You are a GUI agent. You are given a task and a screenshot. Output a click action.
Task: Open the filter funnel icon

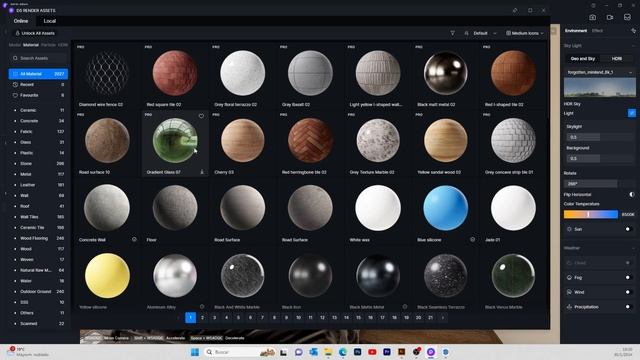(x=452, y=33)
